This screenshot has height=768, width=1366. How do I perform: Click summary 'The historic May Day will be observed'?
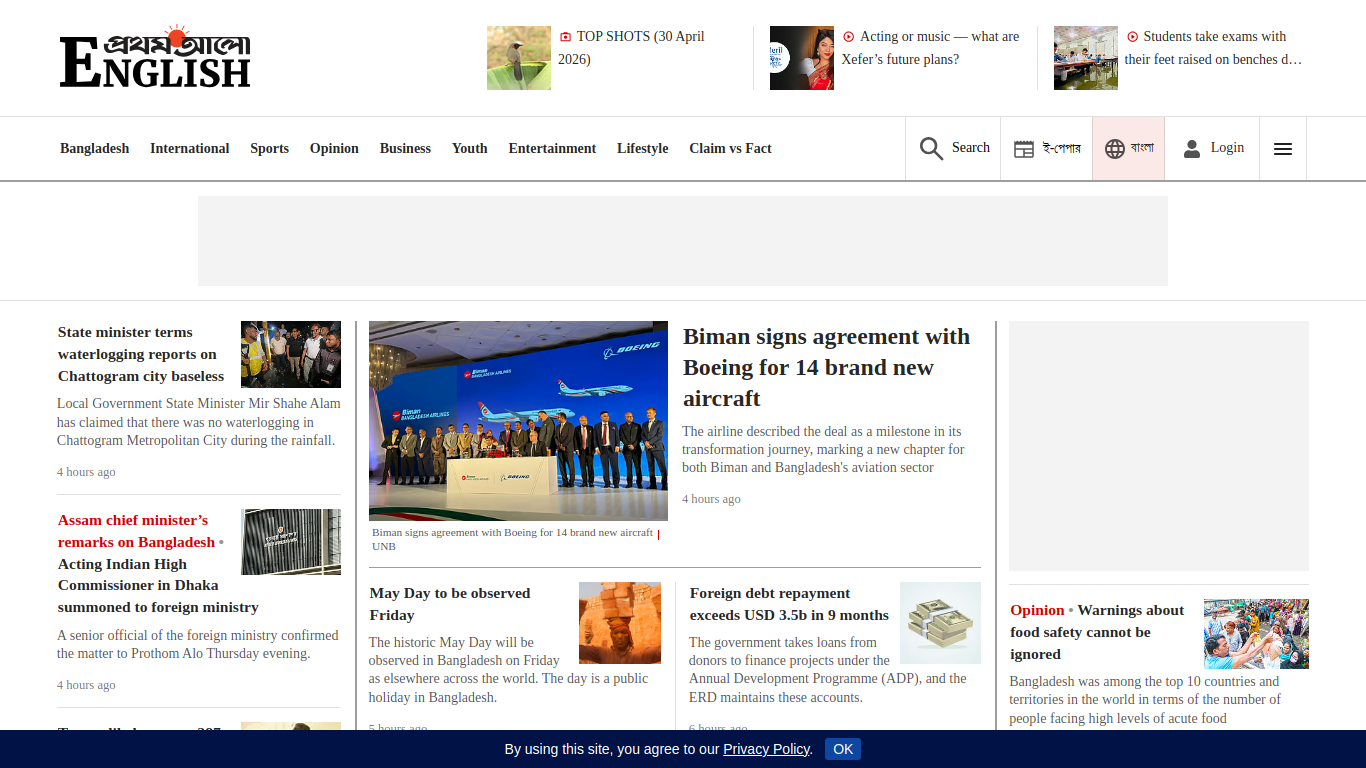[509, 670]
